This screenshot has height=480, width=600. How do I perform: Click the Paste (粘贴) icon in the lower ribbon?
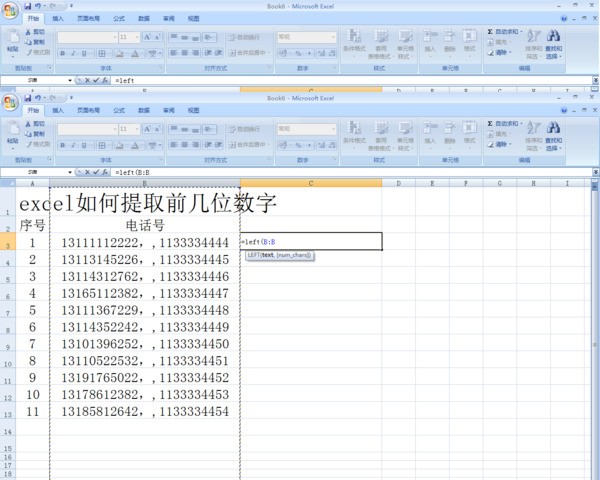[x=12, y=132]
